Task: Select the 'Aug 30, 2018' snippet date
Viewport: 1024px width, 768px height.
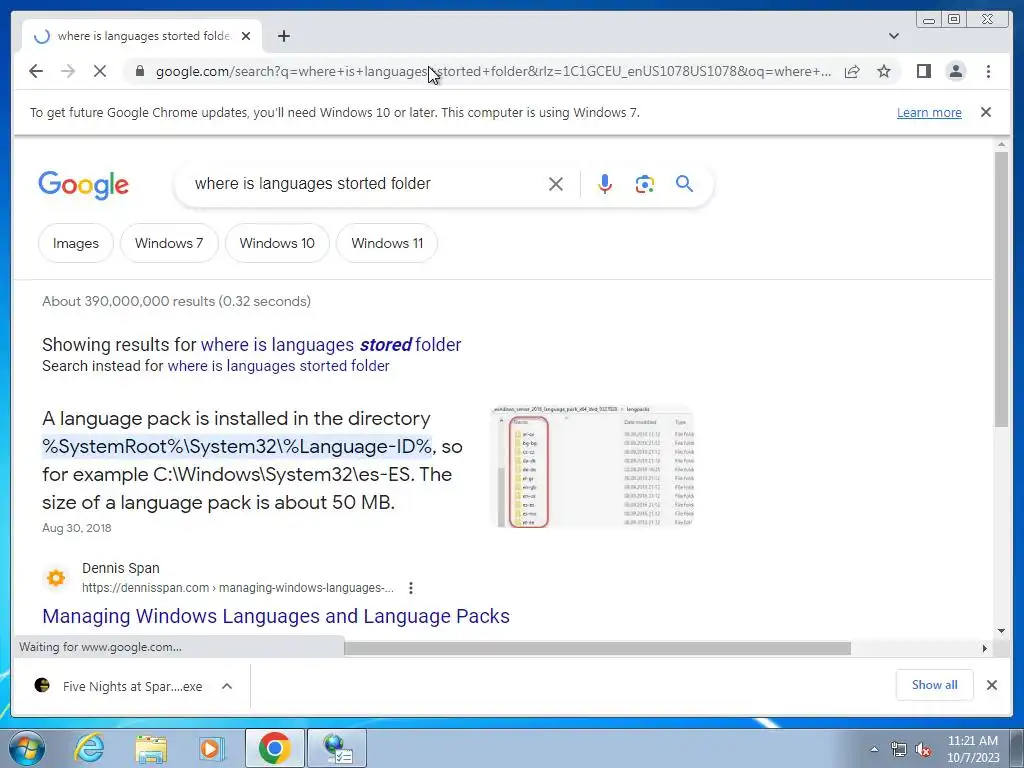Action: point(76,528)
